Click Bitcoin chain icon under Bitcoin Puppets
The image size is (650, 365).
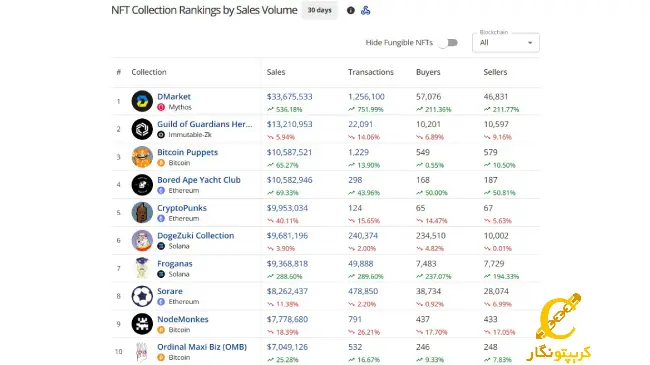(161, 163)
